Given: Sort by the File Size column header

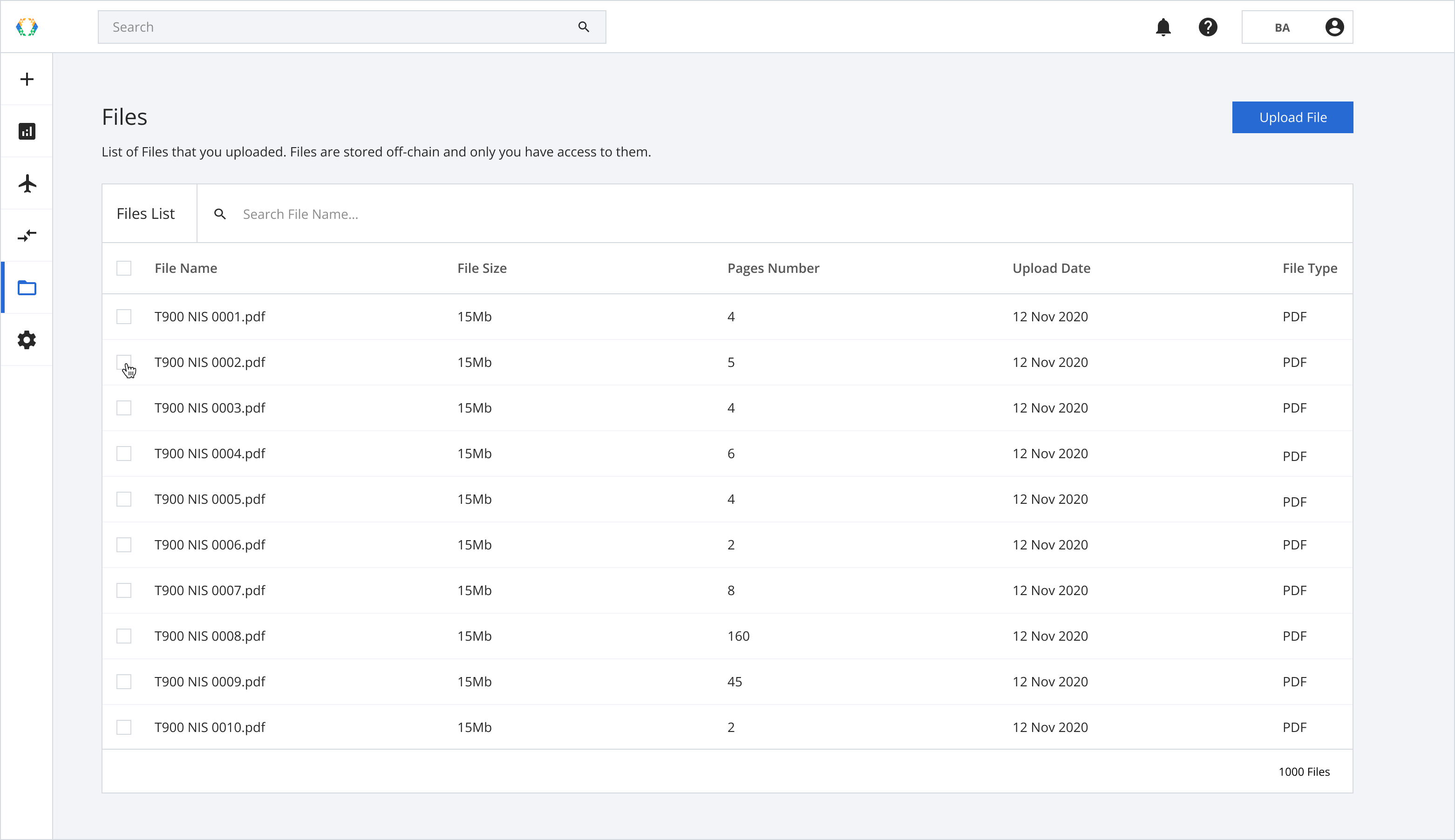Looking at the screenshot, I should coord(482,268).
